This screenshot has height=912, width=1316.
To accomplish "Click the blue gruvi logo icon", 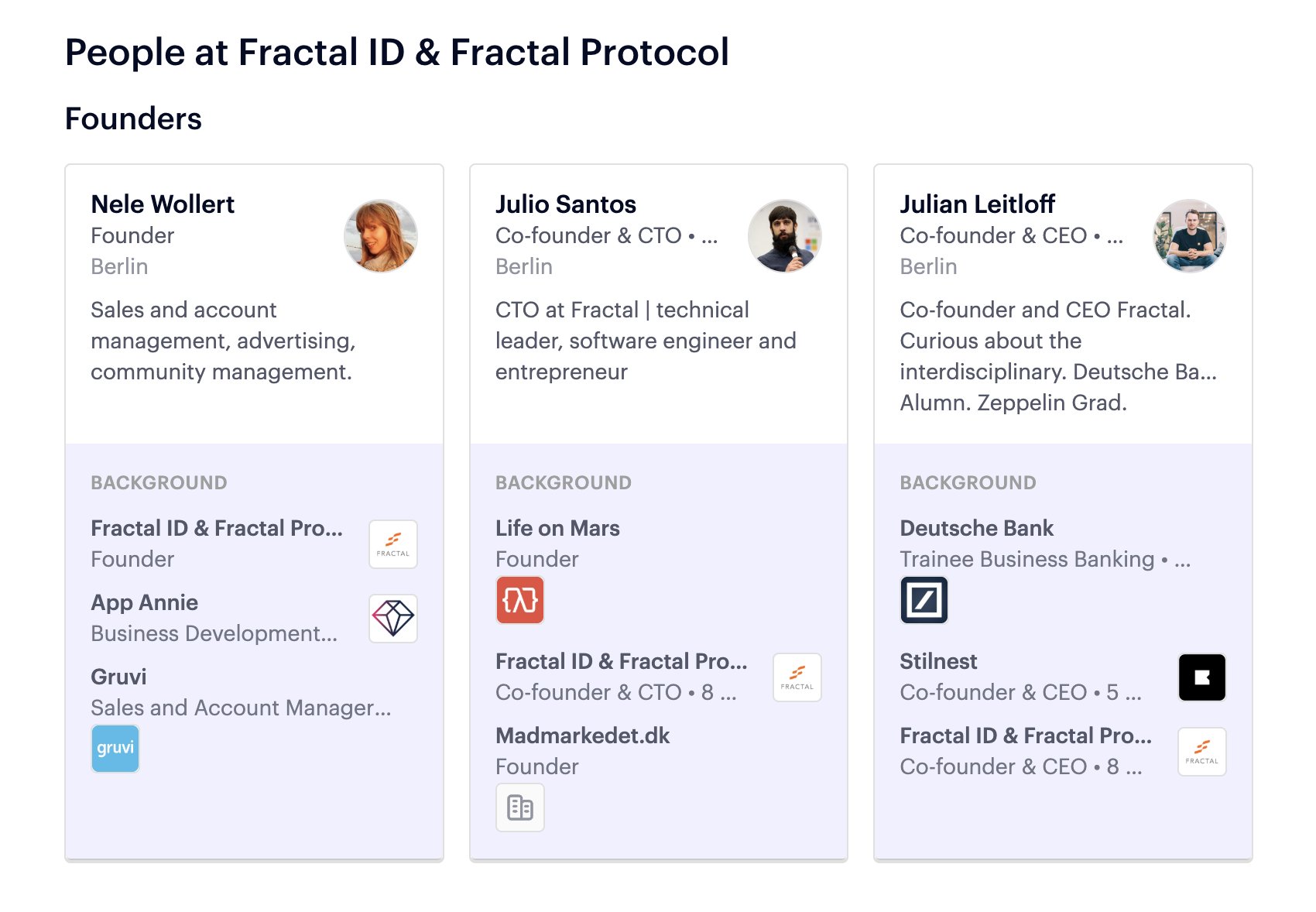I will click(115, 749).
